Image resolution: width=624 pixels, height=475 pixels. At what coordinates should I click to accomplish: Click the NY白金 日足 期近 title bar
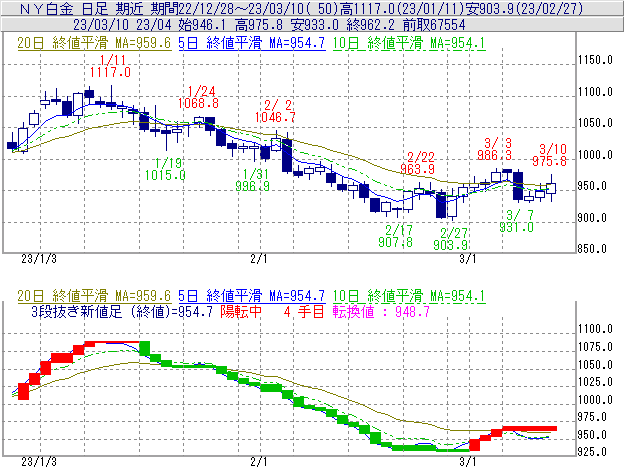coord(312,8)
